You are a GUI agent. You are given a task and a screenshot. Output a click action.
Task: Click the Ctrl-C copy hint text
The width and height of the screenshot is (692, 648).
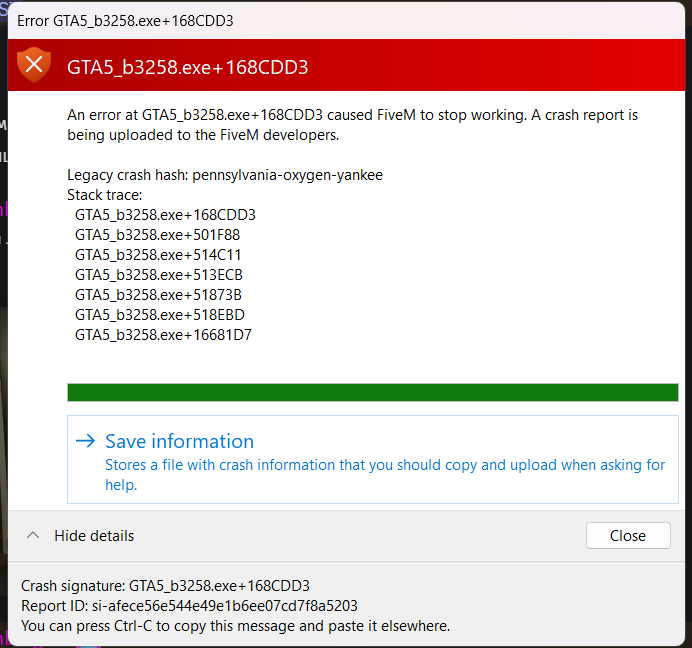[235, 626]
